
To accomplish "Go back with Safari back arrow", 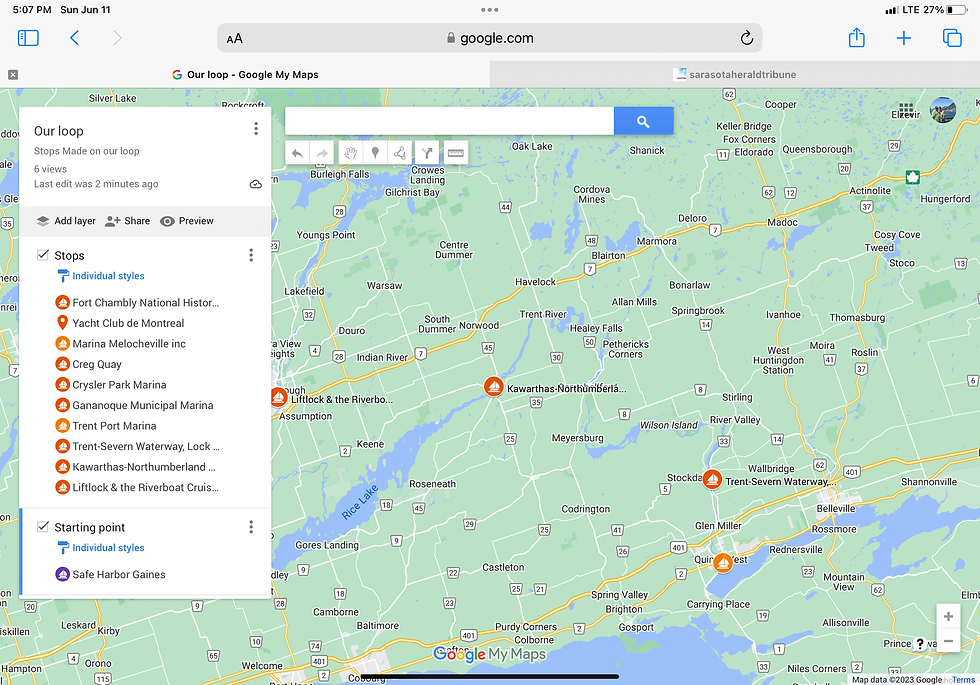I will [74, 38].
